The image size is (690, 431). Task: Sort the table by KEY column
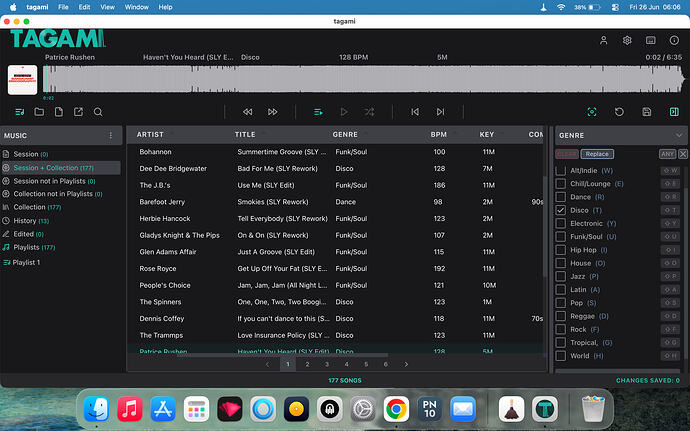coord(487,134)
